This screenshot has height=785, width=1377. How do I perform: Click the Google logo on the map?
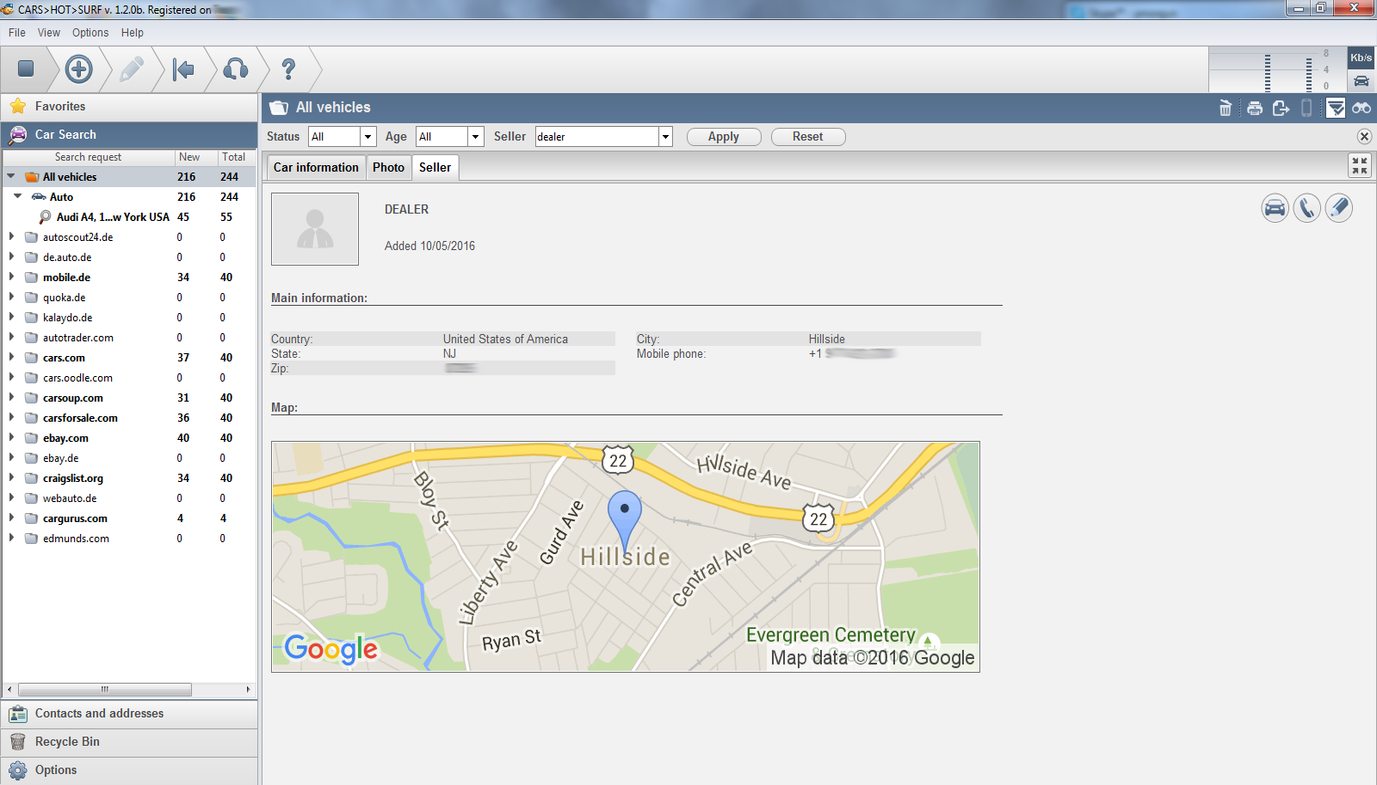pyautogui.click(x=331, y=649)
